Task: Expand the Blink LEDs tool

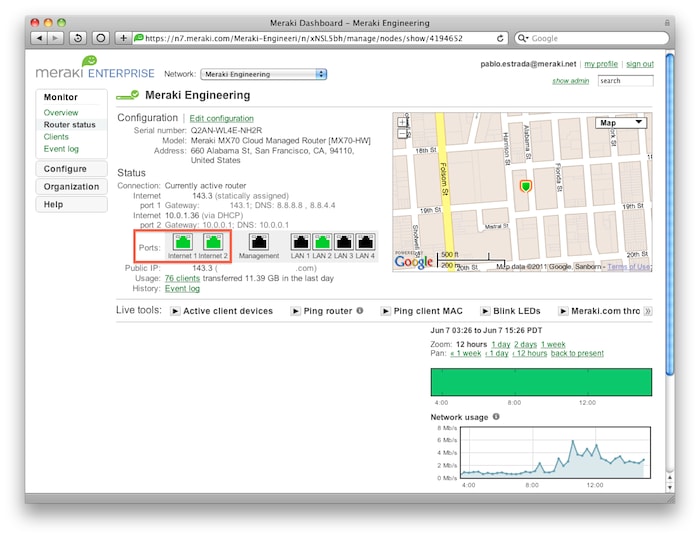Action: pos(485,311)
